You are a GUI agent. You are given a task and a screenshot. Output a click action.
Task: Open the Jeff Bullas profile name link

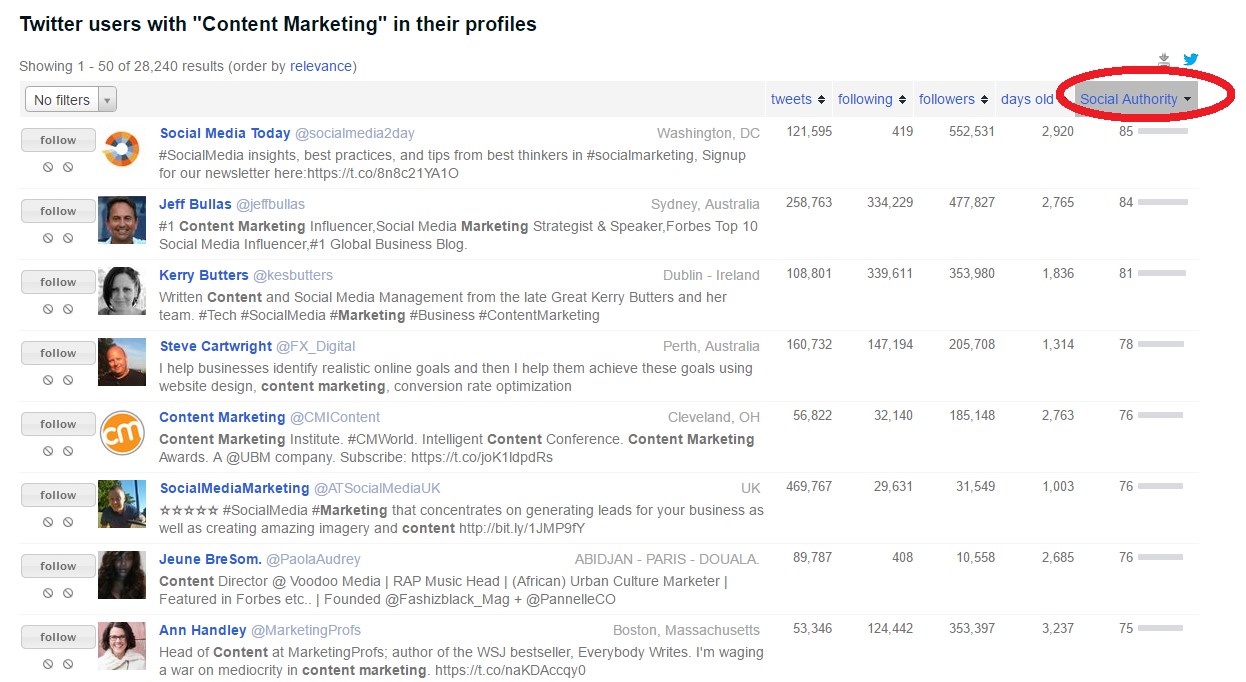[x=195, y=204]
